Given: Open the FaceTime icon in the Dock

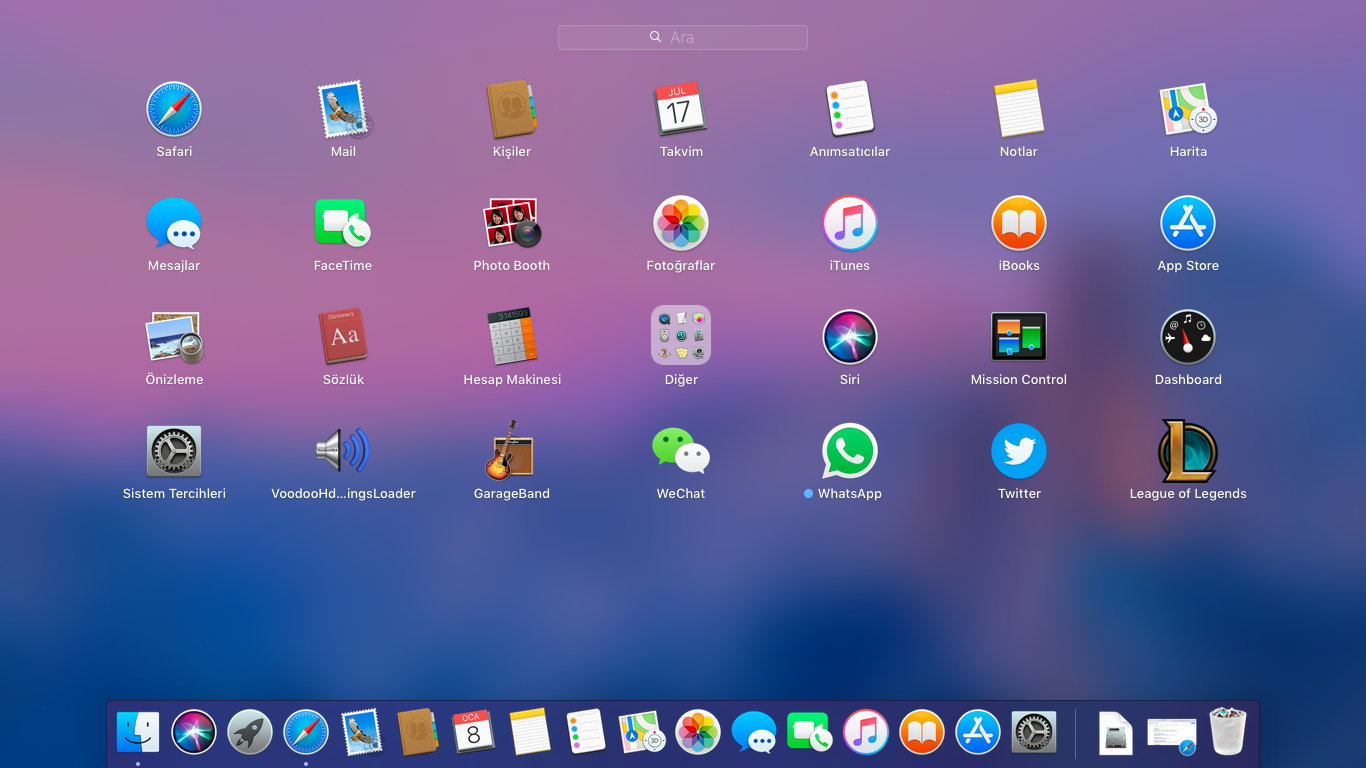Looking at the screenshot, I should (810, 733).
